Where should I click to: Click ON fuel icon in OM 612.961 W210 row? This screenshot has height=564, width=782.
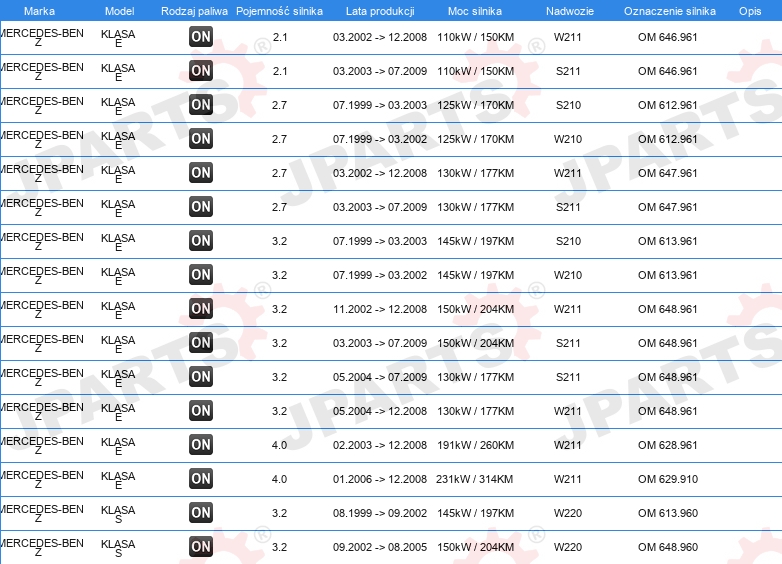(x=201, y=139)
